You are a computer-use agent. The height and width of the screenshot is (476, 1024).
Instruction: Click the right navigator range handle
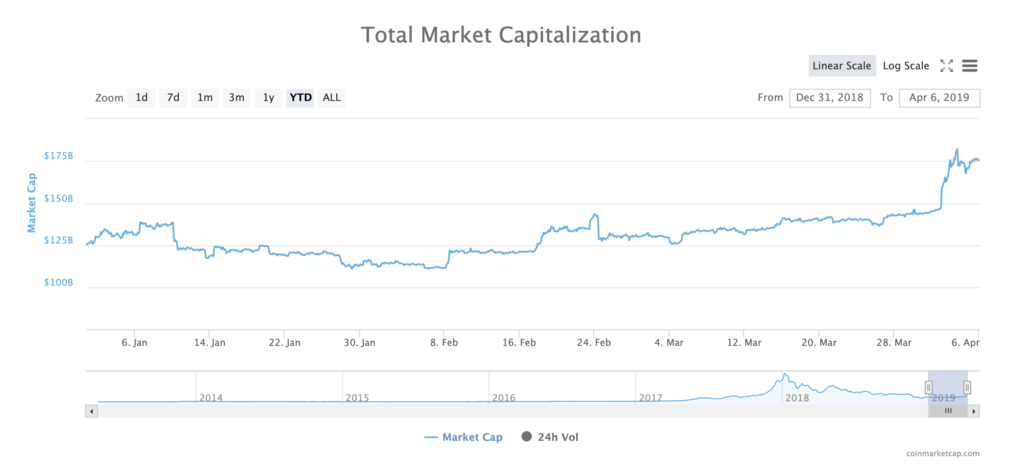[967, 387]
